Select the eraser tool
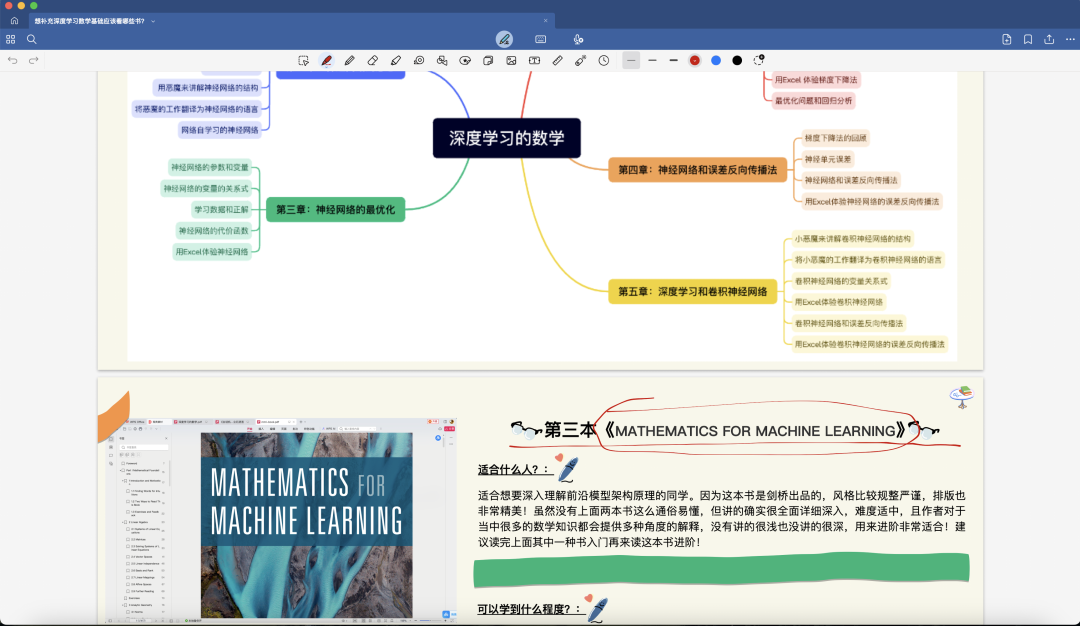Screen dimensions: 1080x626 coord(373,61)
